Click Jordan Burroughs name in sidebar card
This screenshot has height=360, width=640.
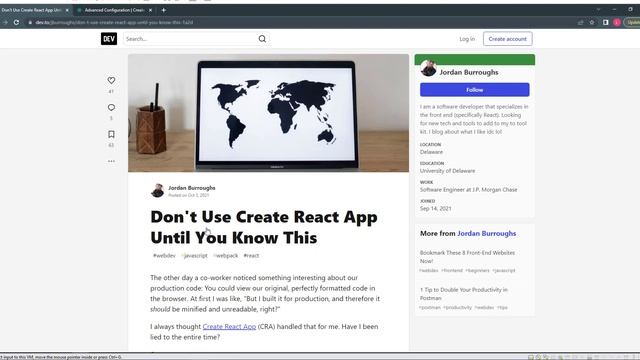tap(469, 72)
